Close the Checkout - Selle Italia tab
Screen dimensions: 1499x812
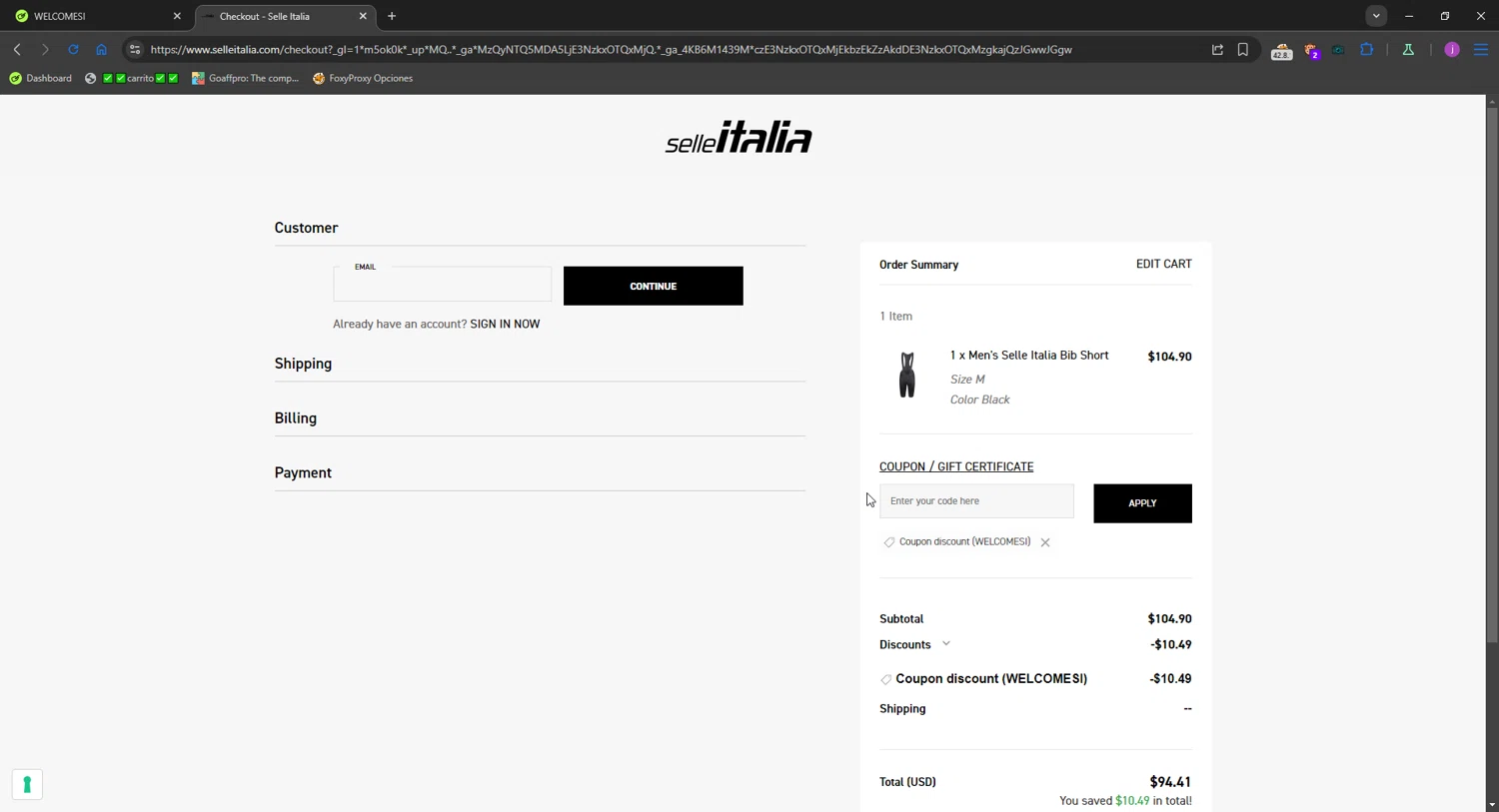click(363, 16)
